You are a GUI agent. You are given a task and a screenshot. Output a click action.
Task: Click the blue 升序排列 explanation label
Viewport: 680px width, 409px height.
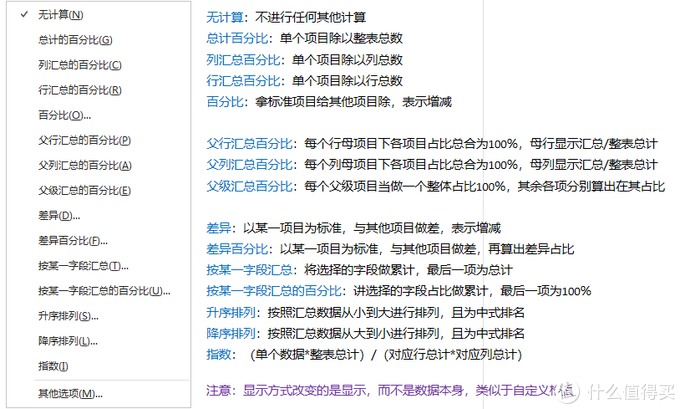[x=231, y=312]
